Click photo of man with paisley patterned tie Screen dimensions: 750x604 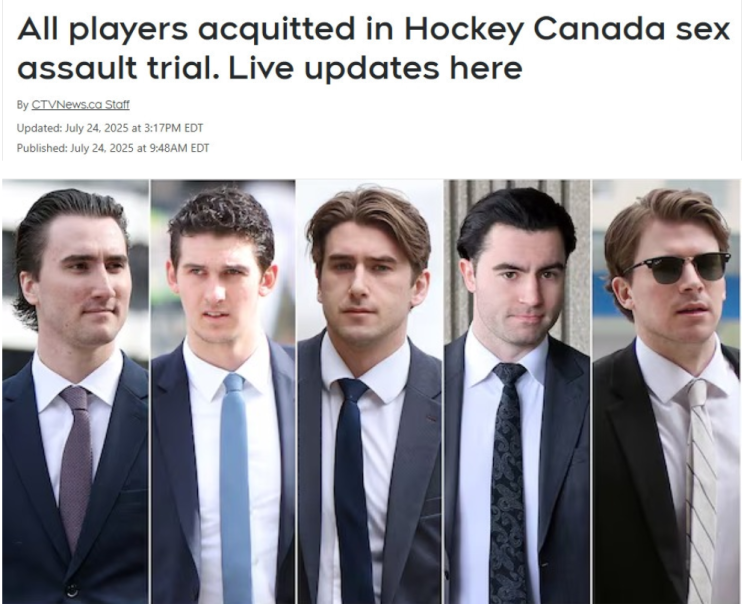click(x=517, y=391)
